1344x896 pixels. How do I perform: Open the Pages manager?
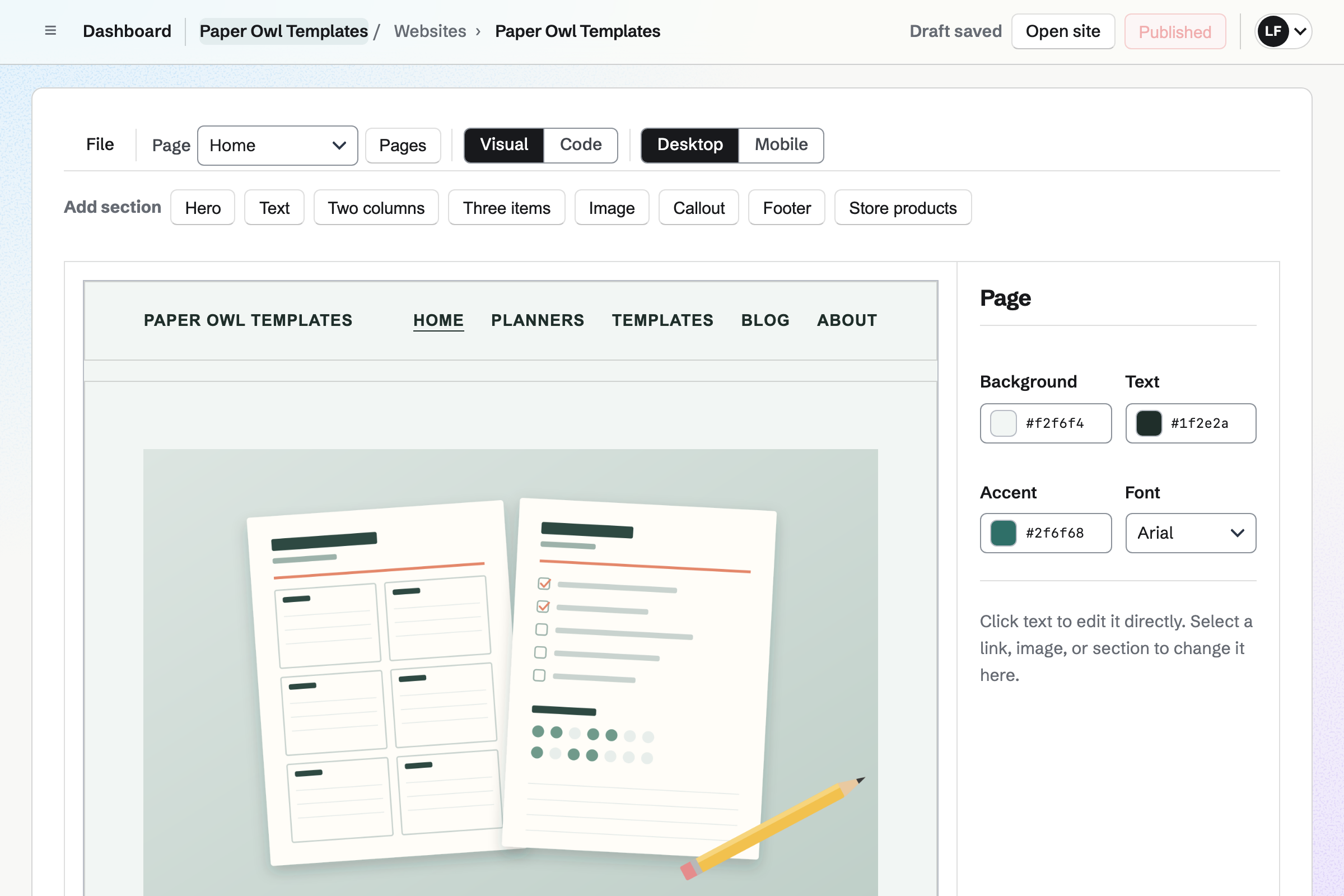click(403, 145)
